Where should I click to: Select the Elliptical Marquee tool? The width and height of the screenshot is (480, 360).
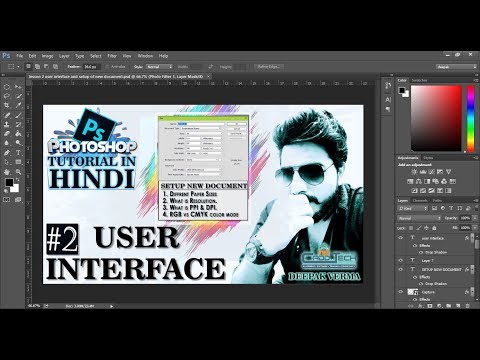tap(7, 87)
